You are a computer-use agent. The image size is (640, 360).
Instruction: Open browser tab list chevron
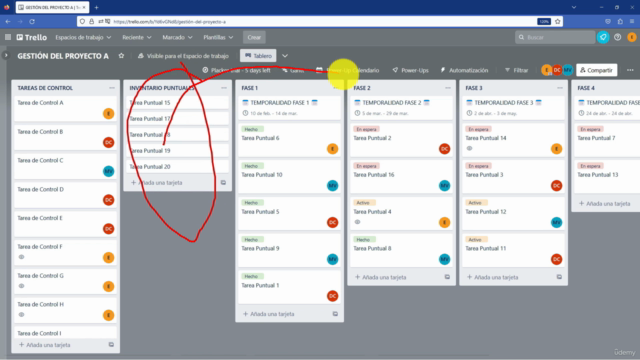point(574,7)
